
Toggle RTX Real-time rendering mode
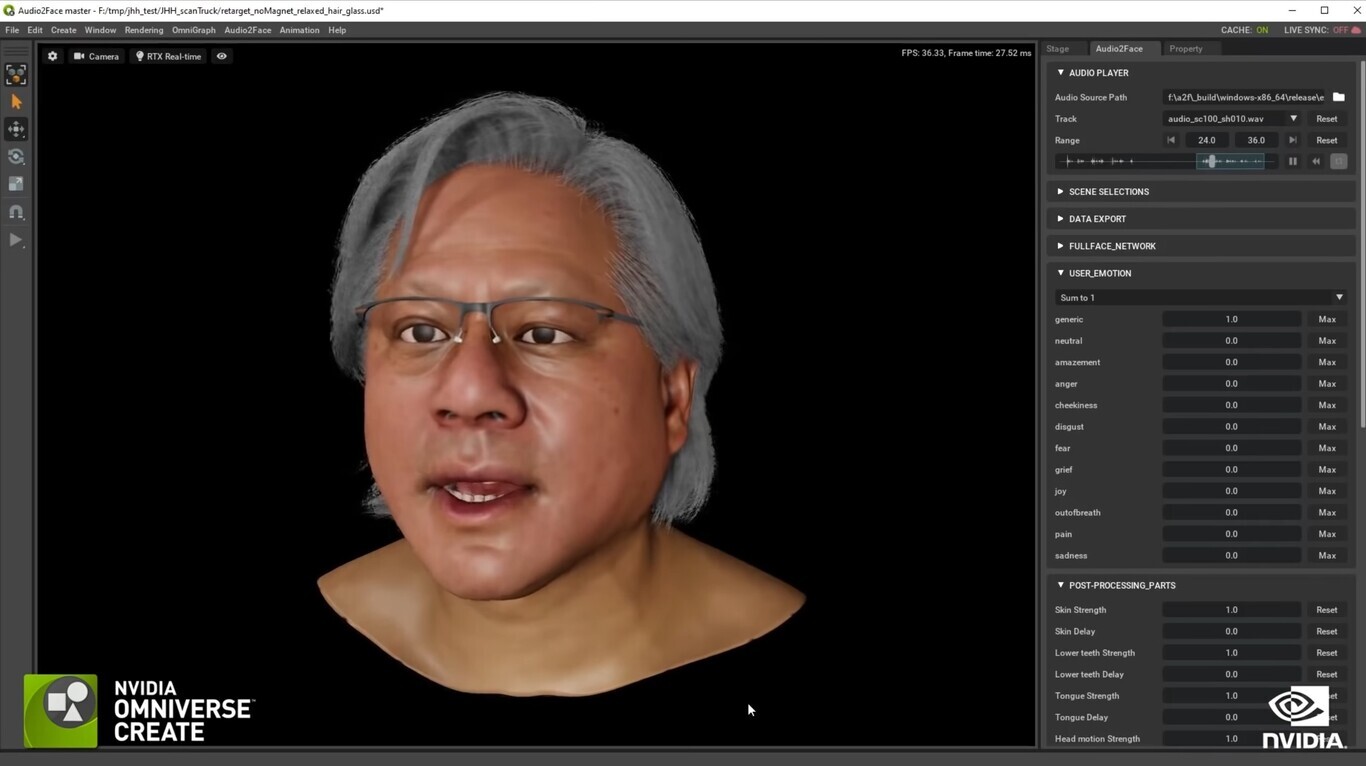coord(167,56)
